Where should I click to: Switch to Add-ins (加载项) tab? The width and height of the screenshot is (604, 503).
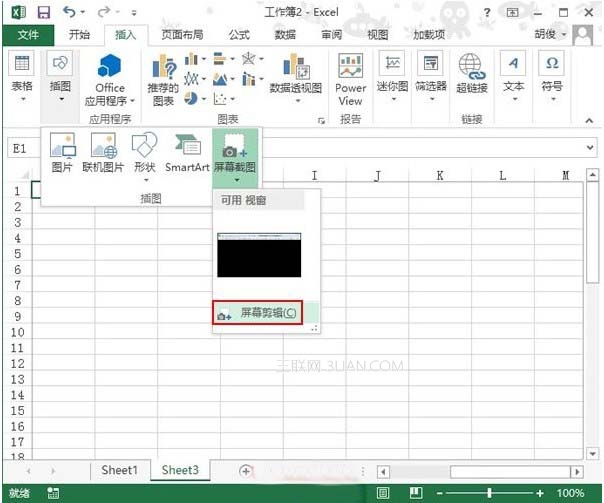tap(429, 35)
